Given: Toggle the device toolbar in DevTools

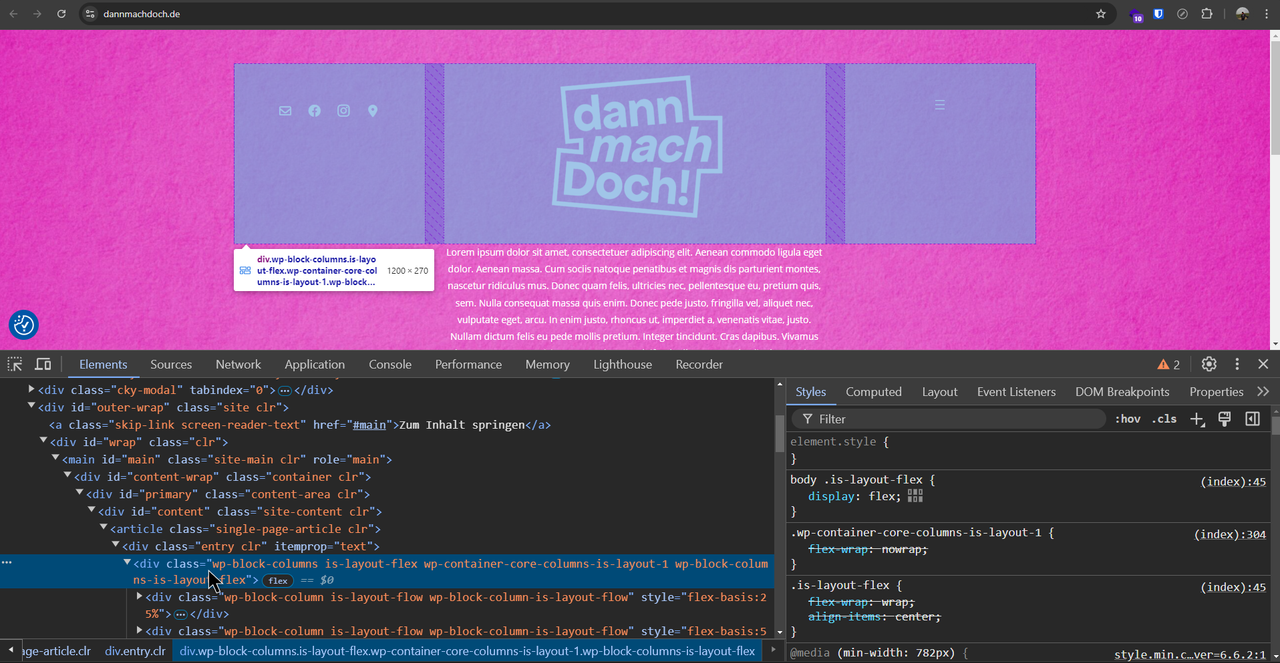Looking at the screenshot, I should (43, 364).
